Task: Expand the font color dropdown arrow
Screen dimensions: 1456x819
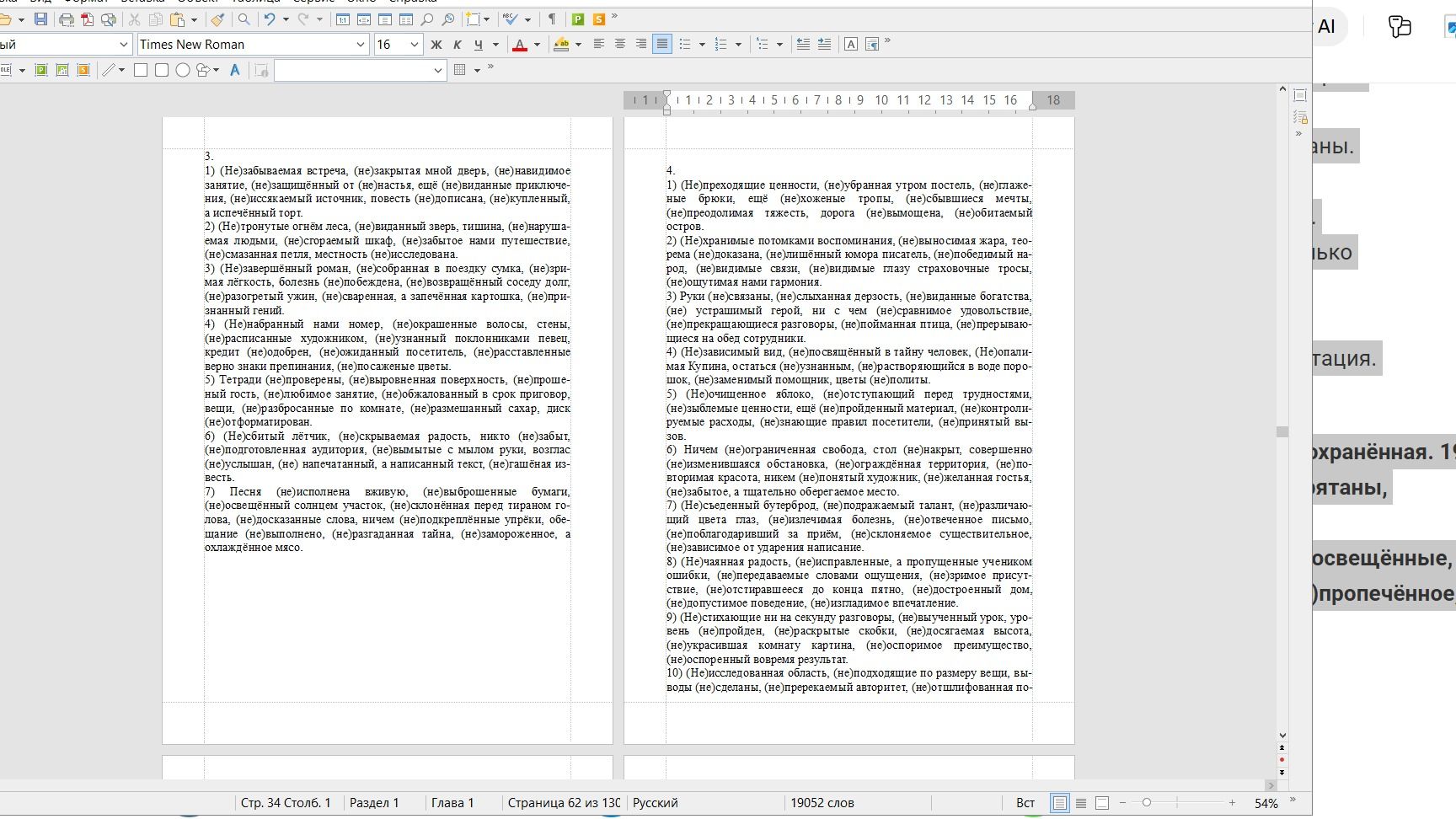Action: [537, 45]
